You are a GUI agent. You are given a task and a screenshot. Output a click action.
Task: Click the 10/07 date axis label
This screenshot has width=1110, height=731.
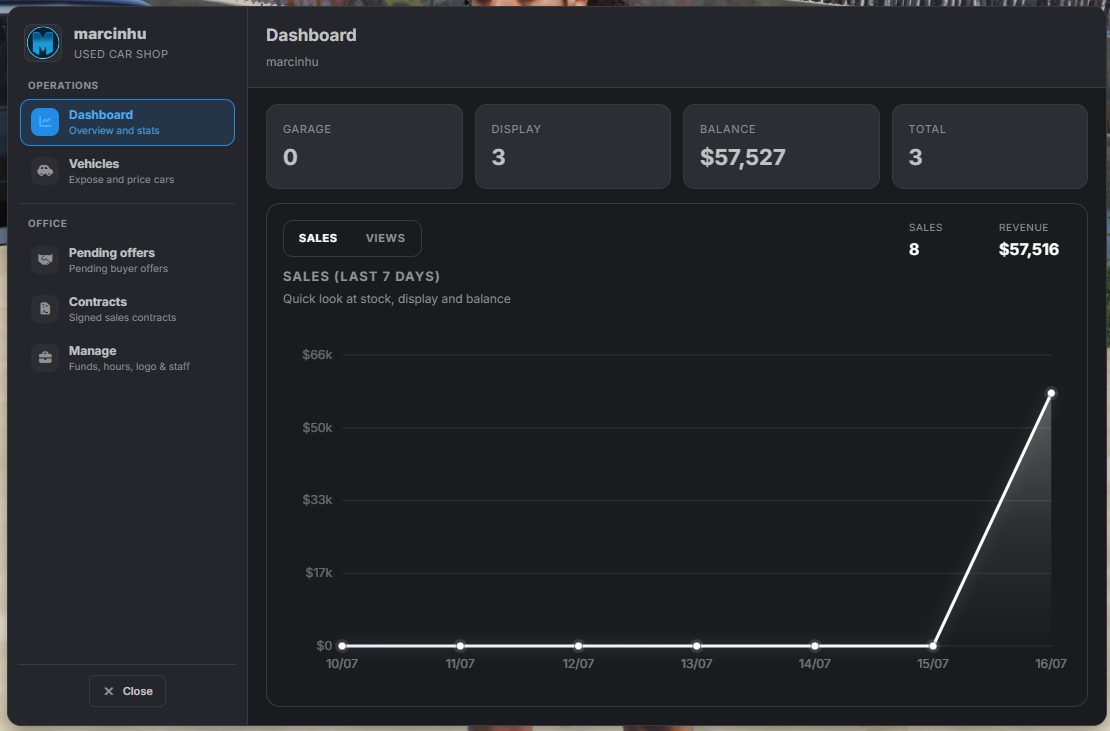pos(341,664)
